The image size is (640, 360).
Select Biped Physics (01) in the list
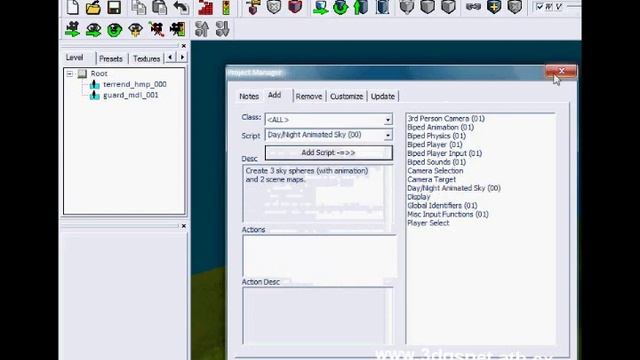[436, 136]
